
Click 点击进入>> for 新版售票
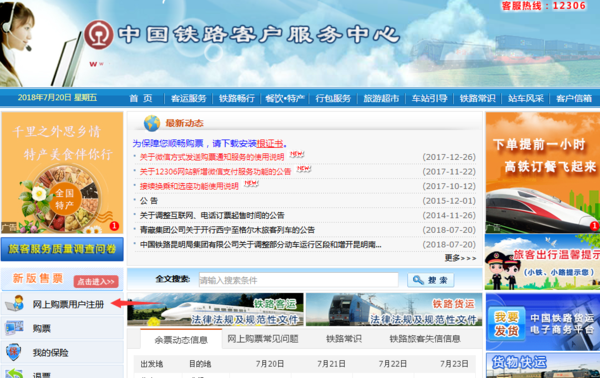tap(96, 282)
